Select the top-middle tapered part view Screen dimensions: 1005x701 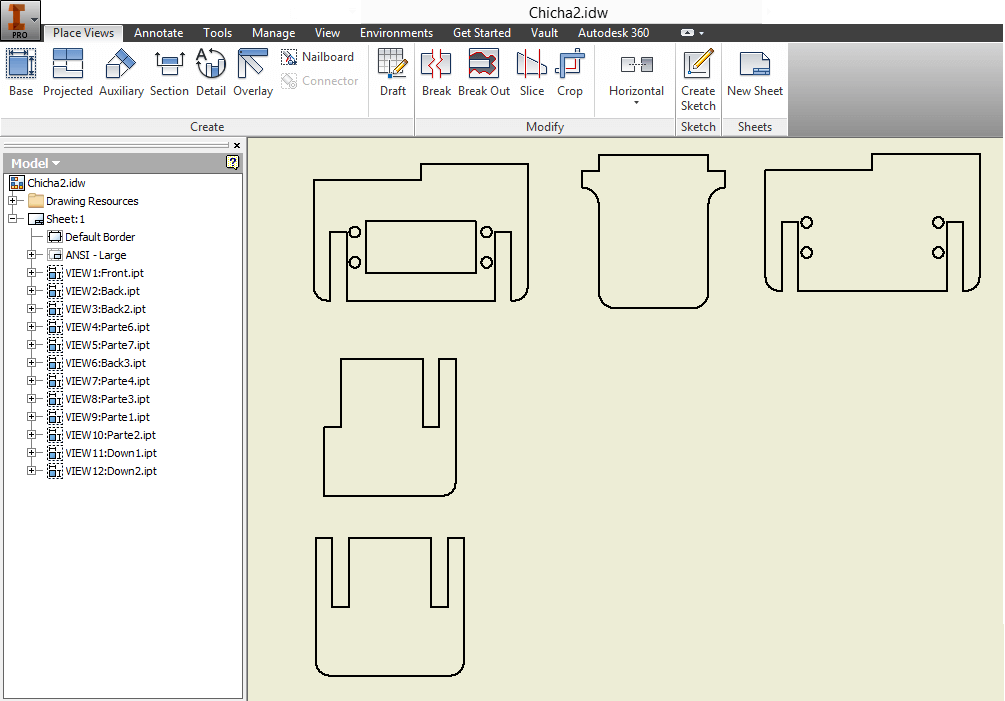pyautogui.click(x=653, y=231)
